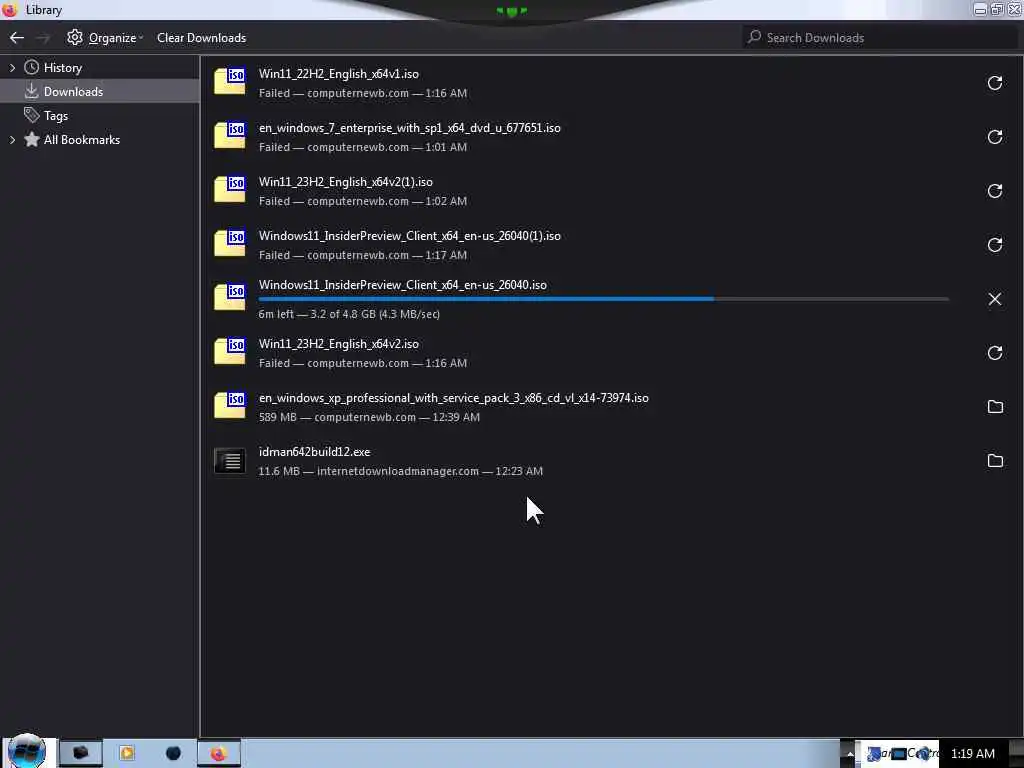
Task: Cancel the in-progress Windows11_InsiderPreview download
Action: coord(994,299)
